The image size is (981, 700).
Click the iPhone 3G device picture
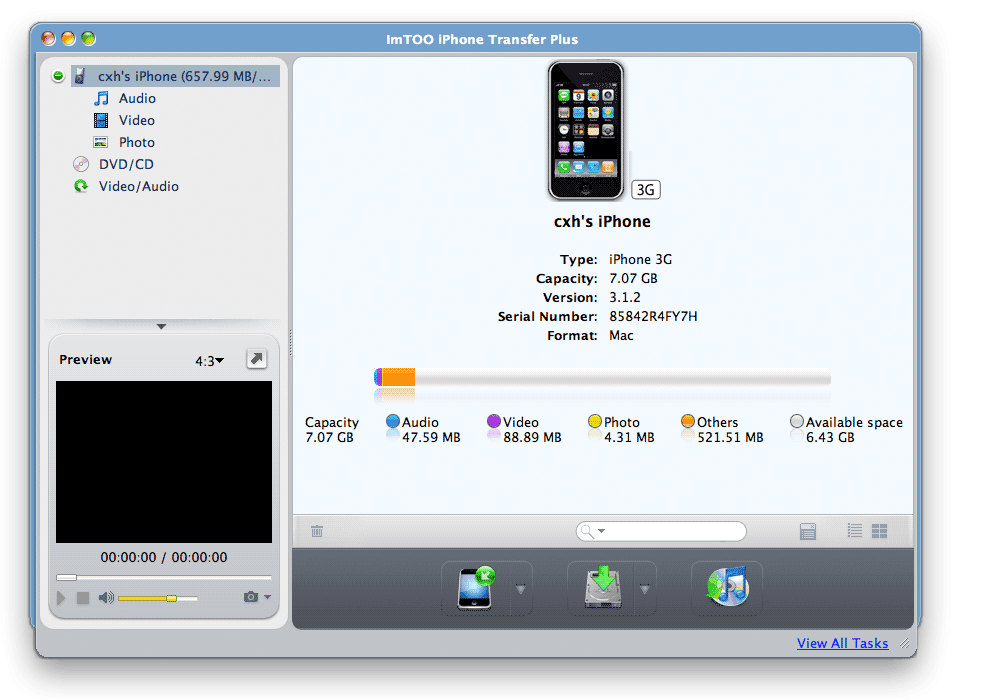click(586, 130)
